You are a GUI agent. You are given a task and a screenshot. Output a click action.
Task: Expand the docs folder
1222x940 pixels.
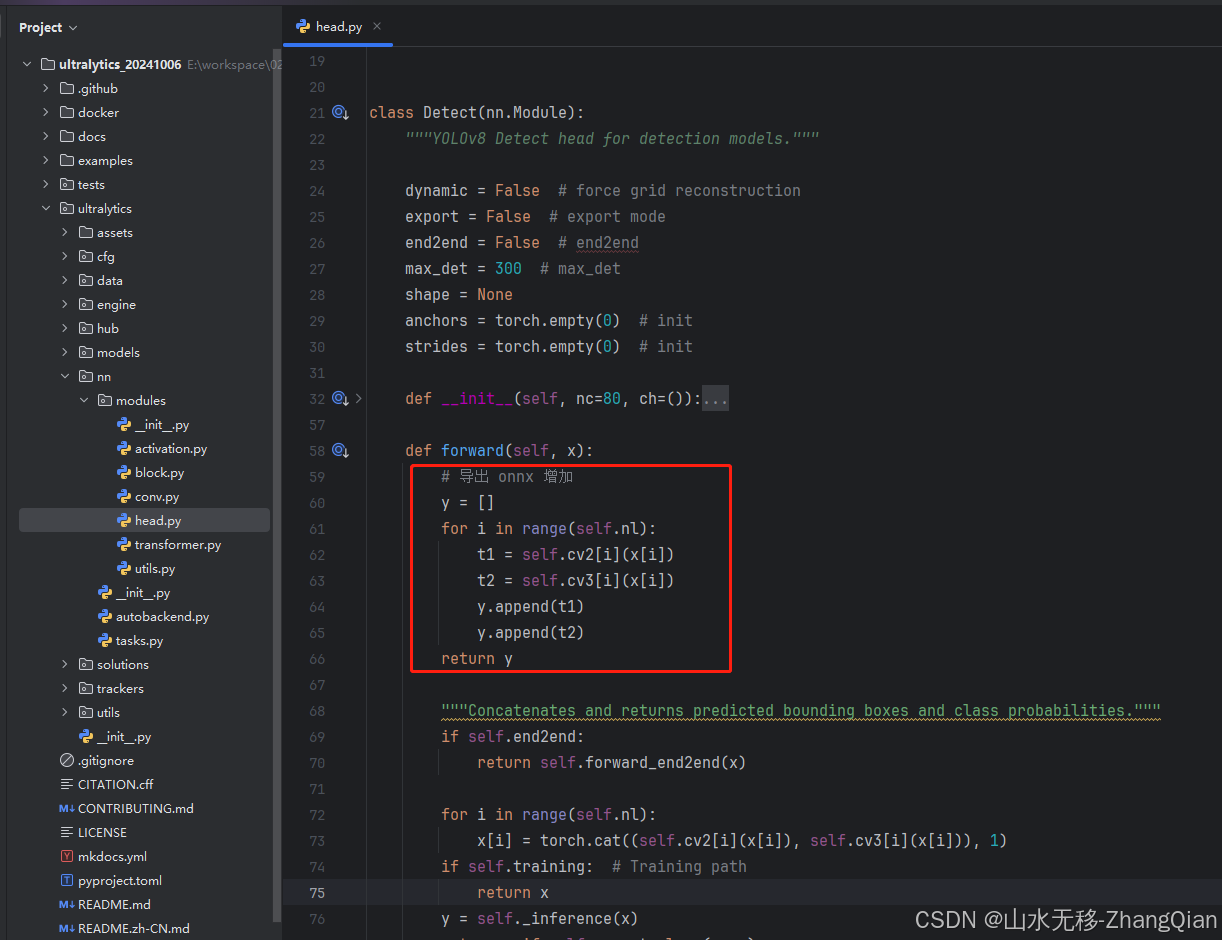tap(46, 136)
